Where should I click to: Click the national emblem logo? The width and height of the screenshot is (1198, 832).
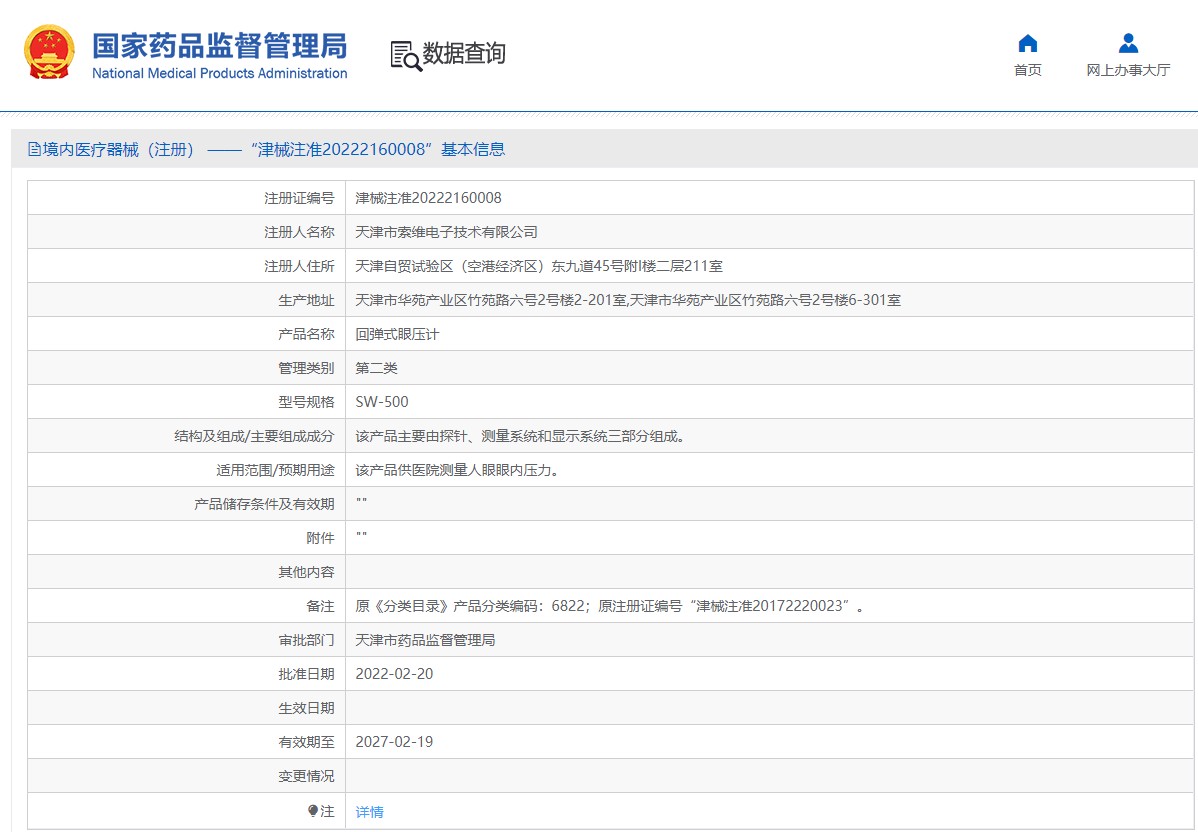(x=49, y=54)
